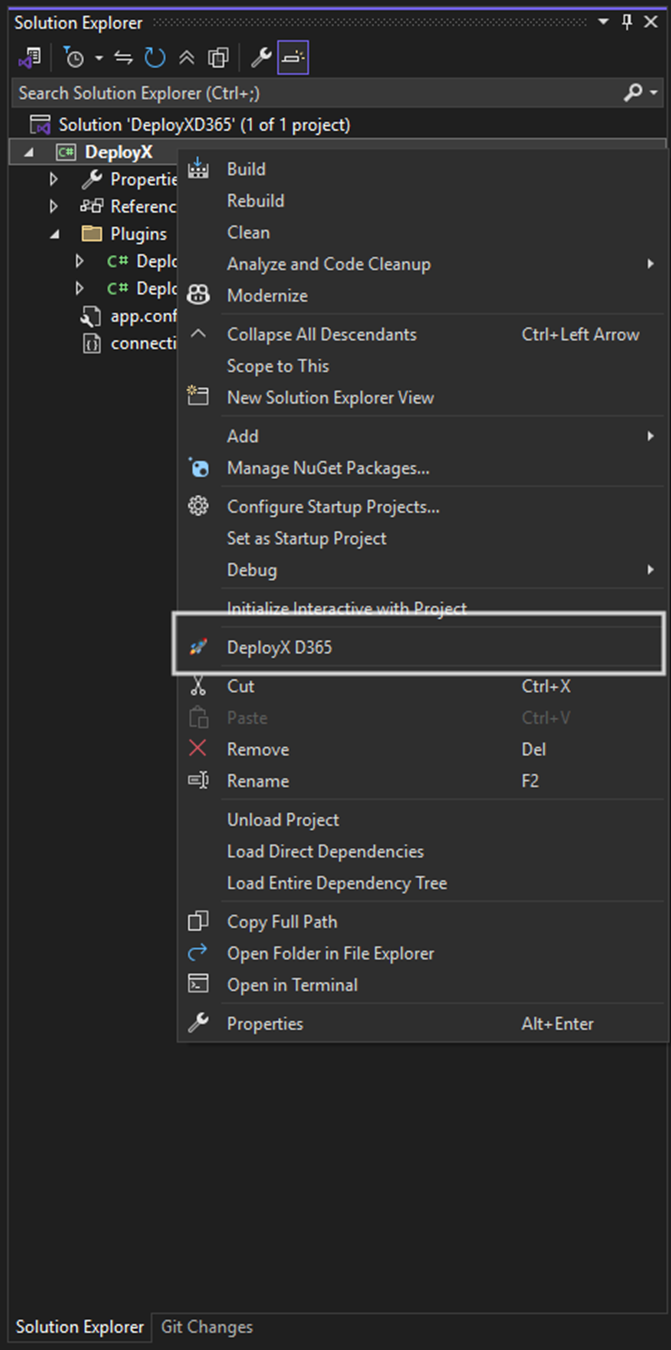Choose Collapse All Descendants

(x=322, y=334)
